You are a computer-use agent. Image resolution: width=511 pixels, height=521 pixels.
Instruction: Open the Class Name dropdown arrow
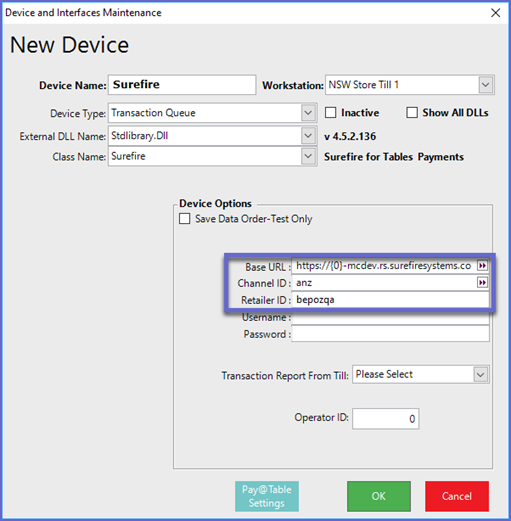coord(308,156)
